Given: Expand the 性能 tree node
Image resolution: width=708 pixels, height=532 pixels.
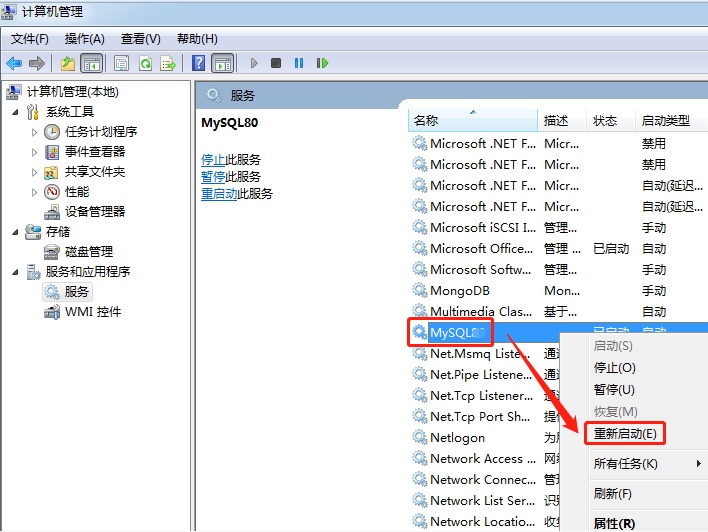Looking at the screenshot, I should (34, 192).
